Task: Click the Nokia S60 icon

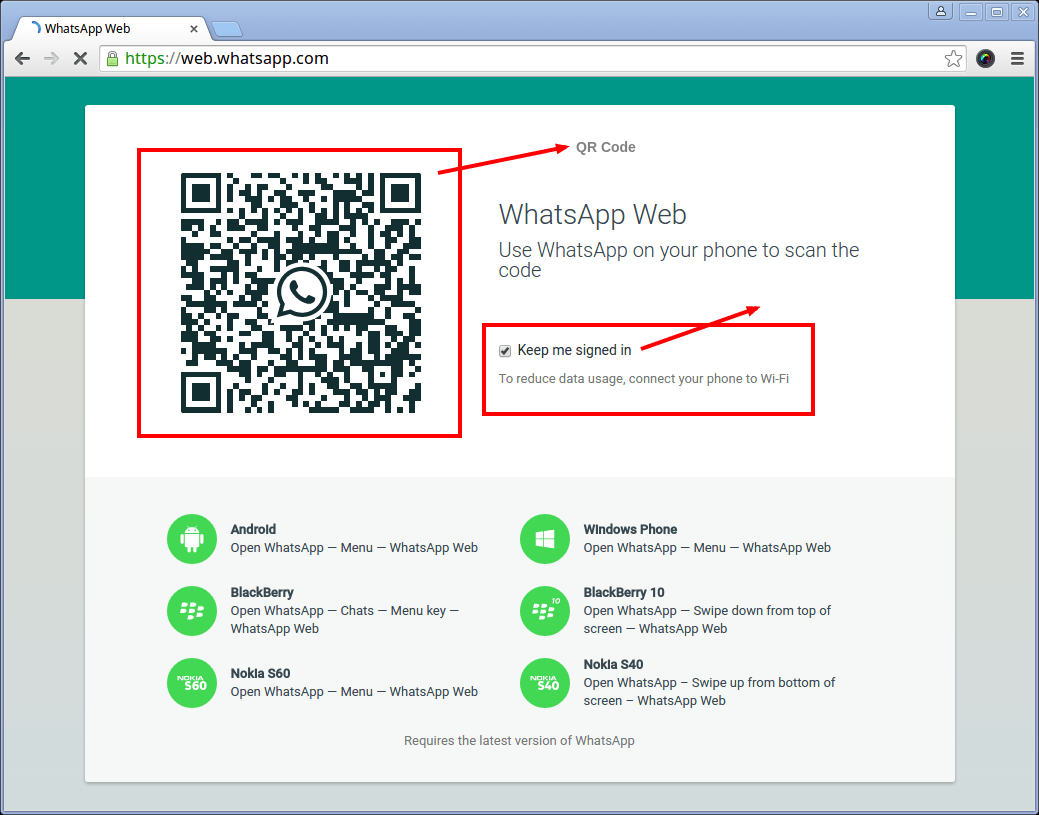Action: coord(191,682)
